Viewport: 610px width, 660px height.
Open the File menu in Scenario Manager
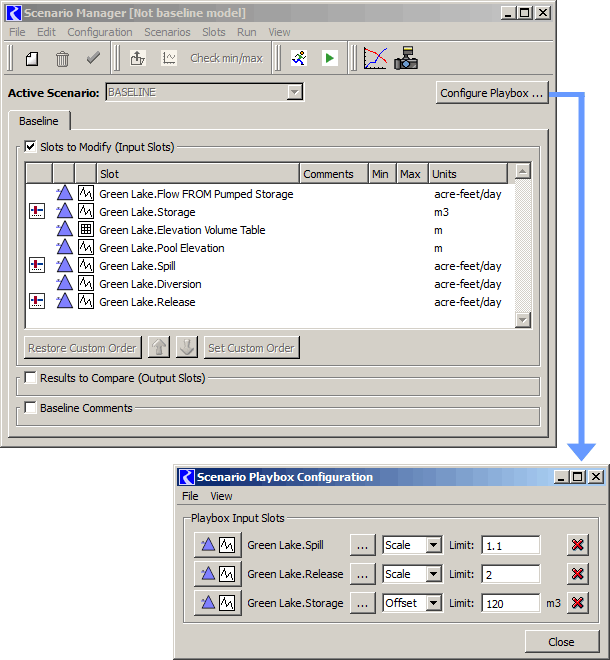17,32
